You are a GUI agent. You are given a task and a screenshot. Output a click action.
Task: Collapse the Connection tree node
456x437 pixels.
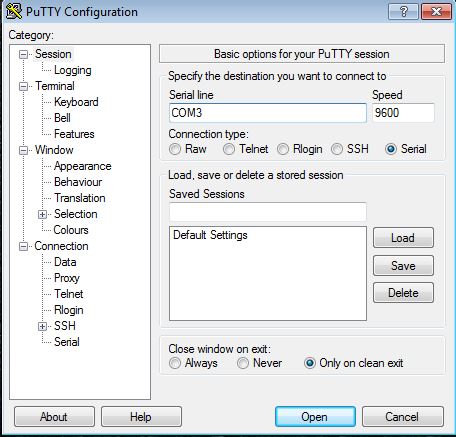[x=23, y=246]
